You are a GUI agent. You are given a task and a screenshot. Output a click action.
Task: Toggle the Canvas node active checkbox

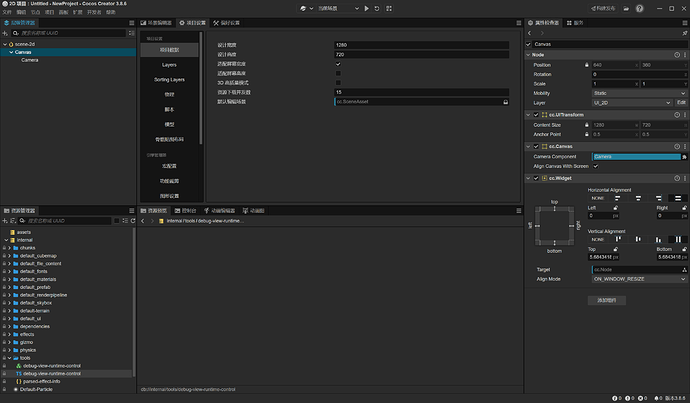tap(529, 44)
